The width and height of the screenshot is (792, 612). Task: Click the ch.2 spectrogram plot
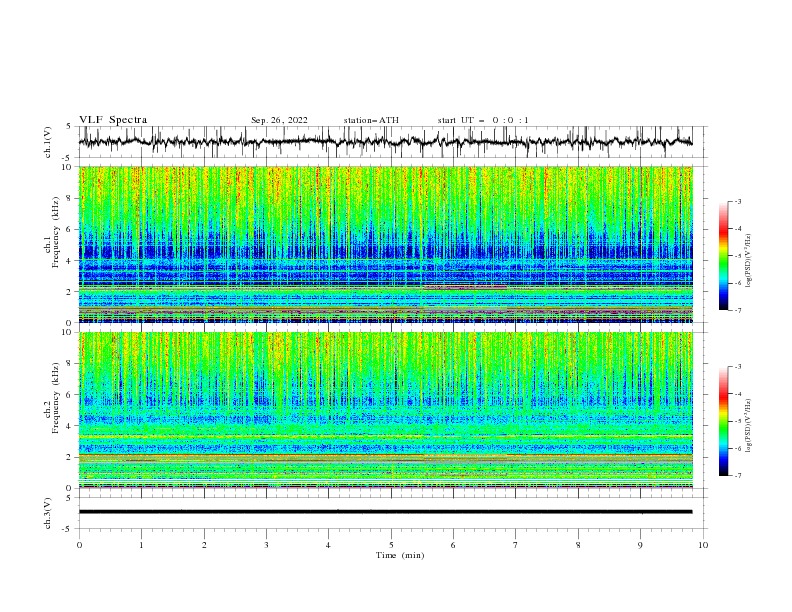point(385,410)
